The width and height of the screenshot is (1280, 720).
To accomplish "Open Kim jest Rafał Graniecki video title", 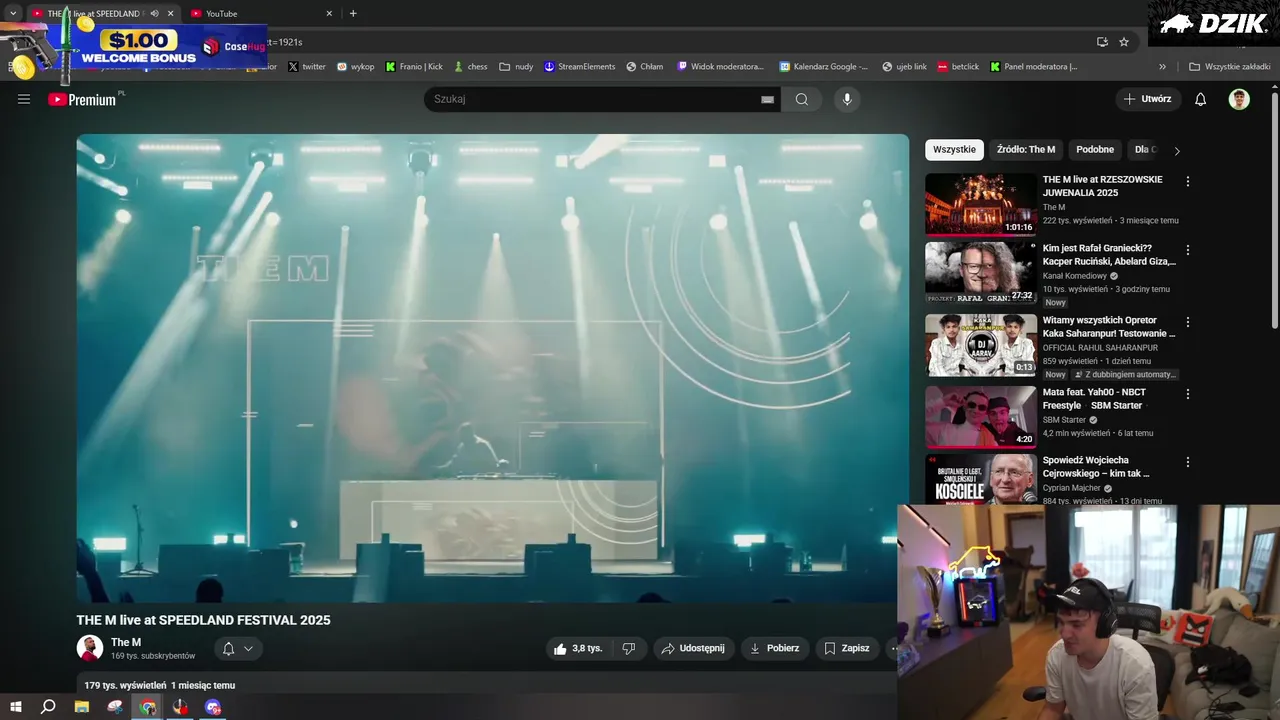I will tap(1109, 254).
